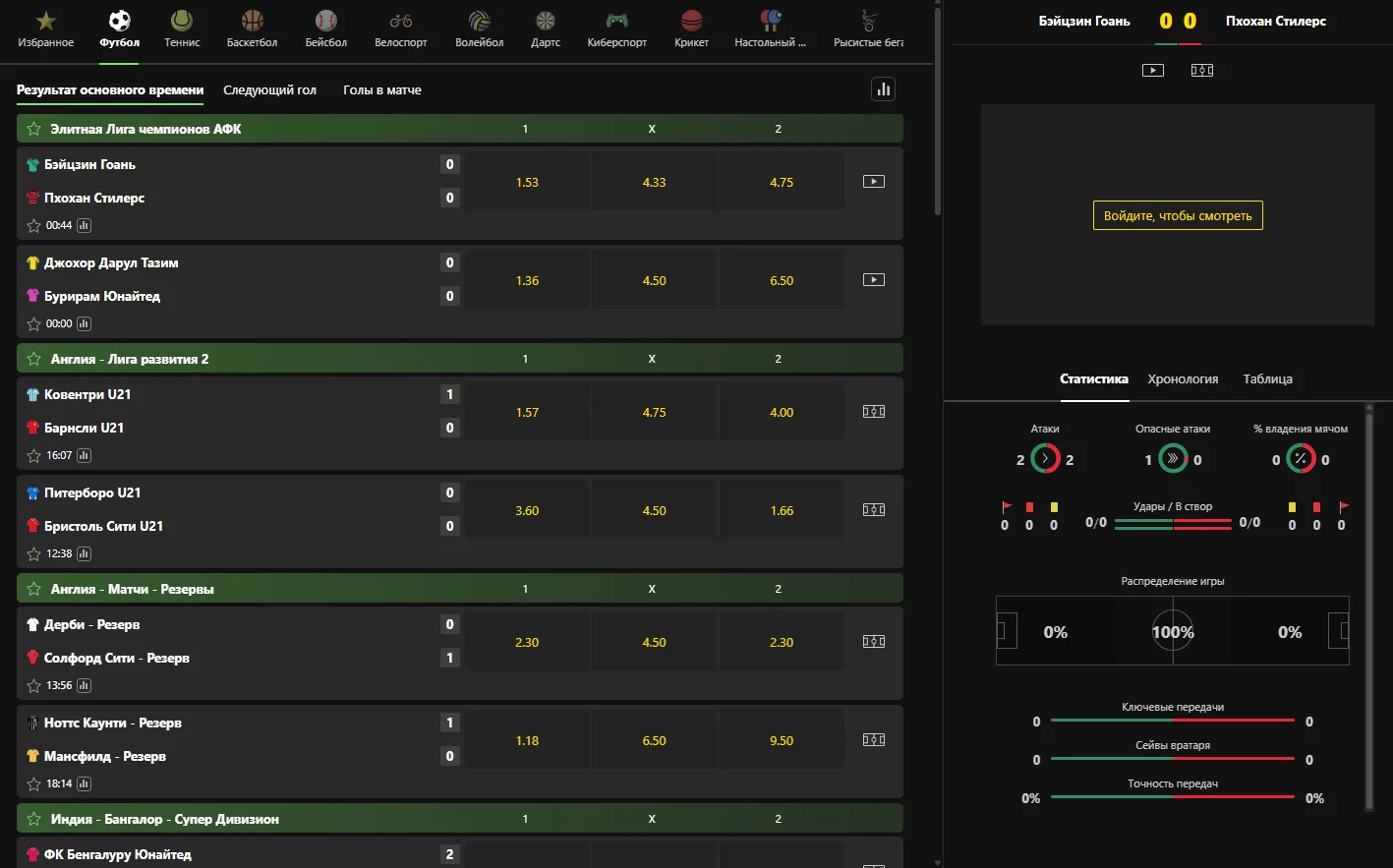
Task: Click the statistics panel scrollbar
Action: [x=1368, y=609]
